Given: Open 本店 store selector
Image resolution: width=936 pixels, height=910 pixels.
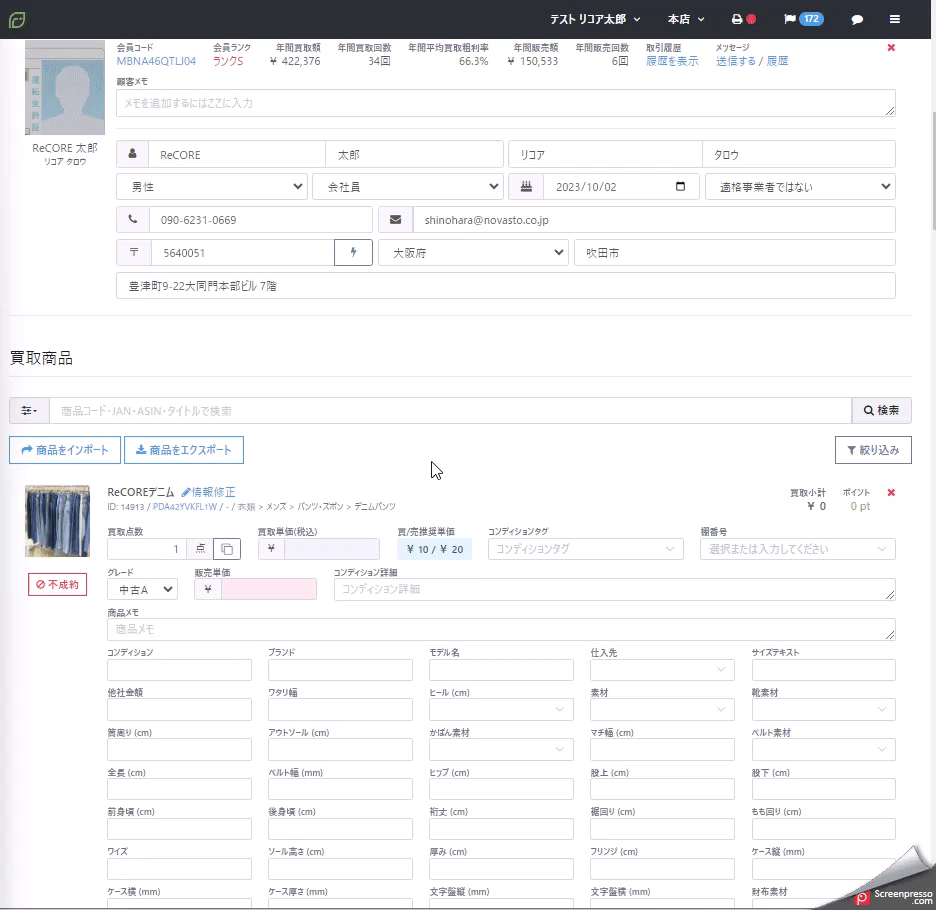Looking at the screenshot, I should click(686, 19).
